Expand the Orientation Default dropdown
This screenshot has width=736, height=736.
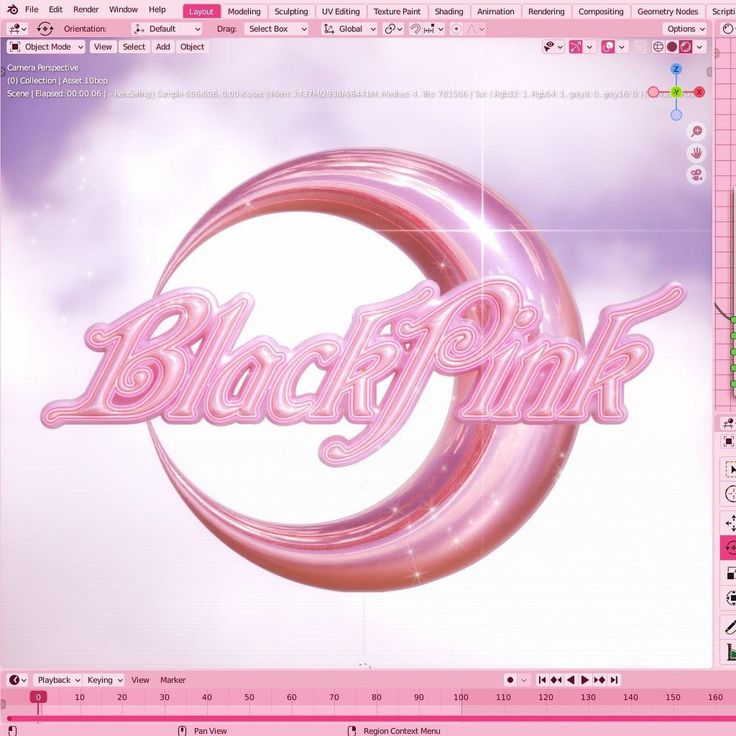click(x=167, y=29)
